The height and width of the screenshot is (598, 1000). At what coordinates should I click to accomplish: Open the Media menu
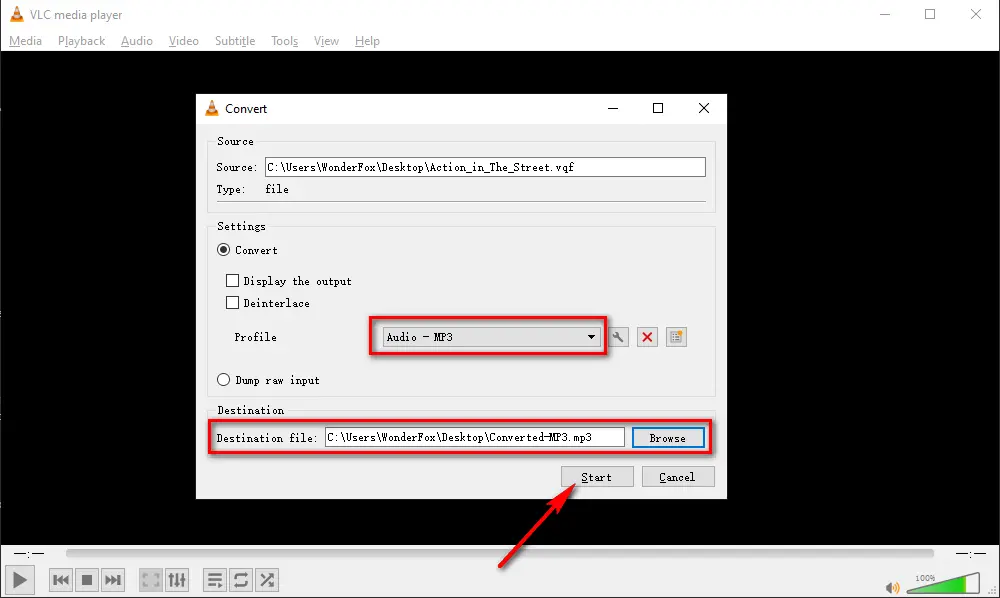pos(26,41)
